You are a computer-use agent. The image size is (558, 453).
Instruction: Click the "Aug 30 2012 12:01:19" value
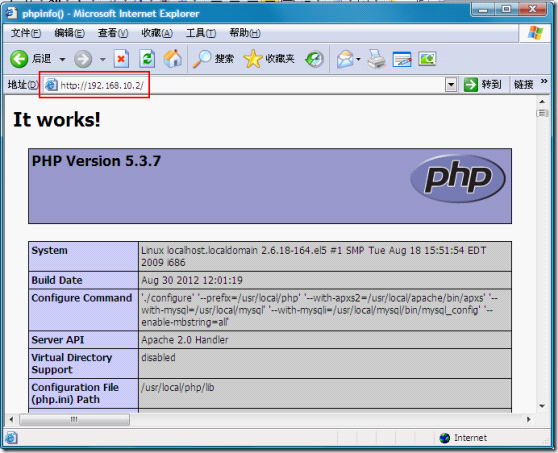192,280
